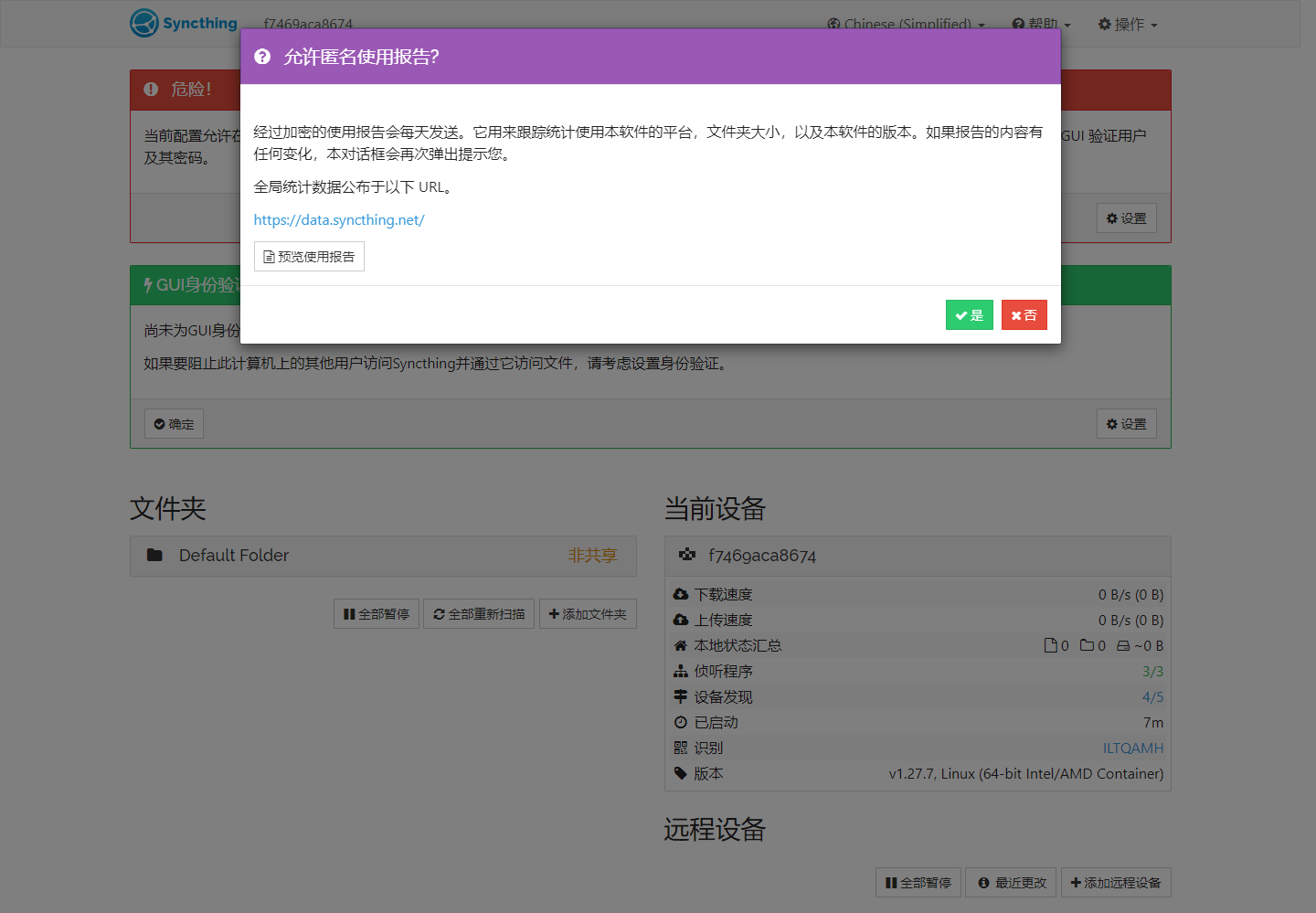Click the file count icon in 本地状态汇总
The height and width of the screenshot is (913, 1316).
[x=1051, y=645]
